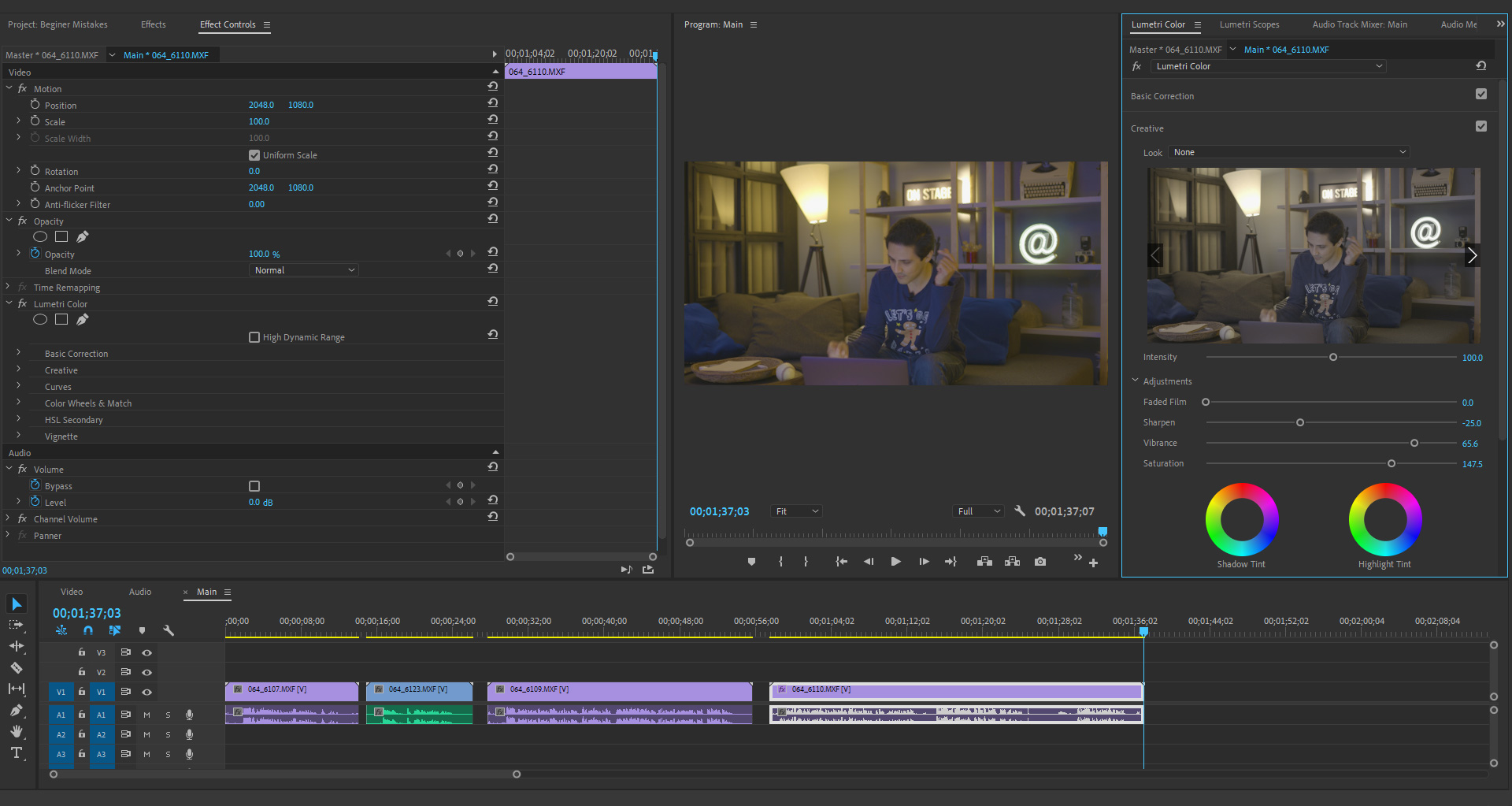Expand the Basic Correction row in Effect Controls
Viewport: 1512px width, 806px height.
tap(18, 353)
